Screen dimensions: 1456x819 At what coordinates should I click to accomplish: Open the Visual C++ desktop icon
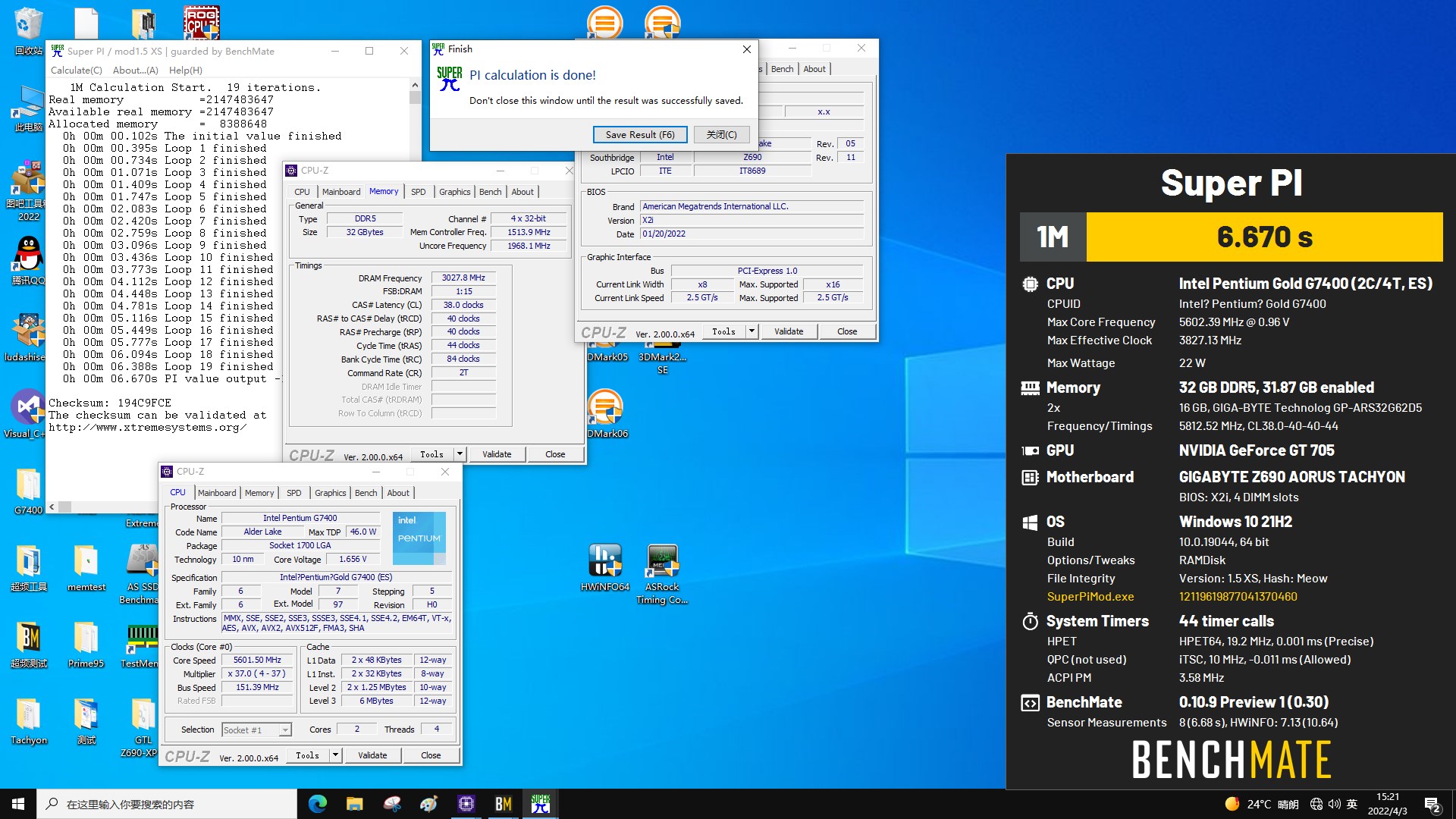pyautogui.click(x=28, y=413)
